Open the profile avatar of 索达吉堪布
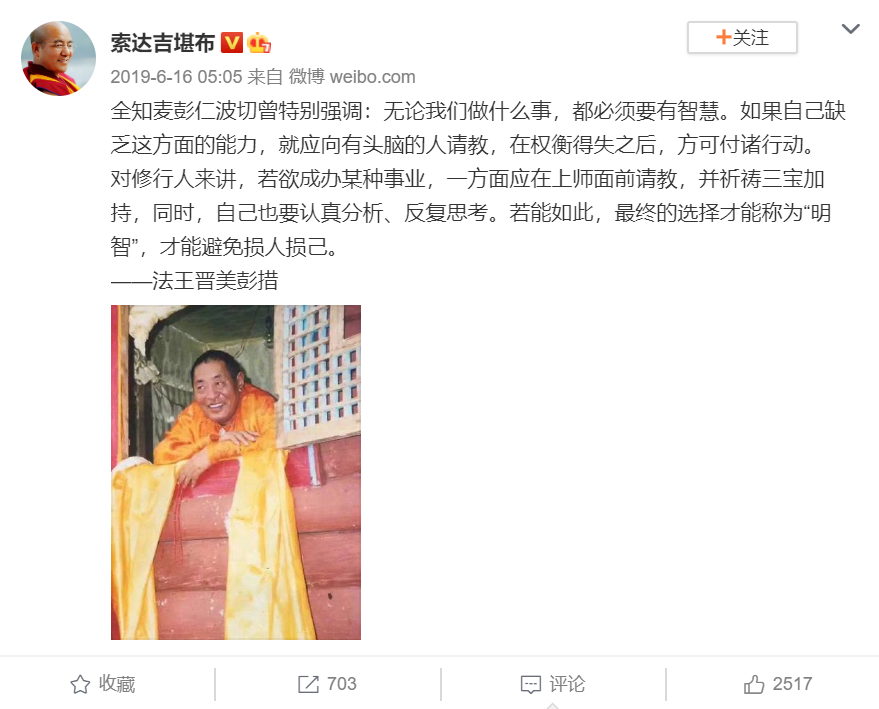 (x=58, y=58)
